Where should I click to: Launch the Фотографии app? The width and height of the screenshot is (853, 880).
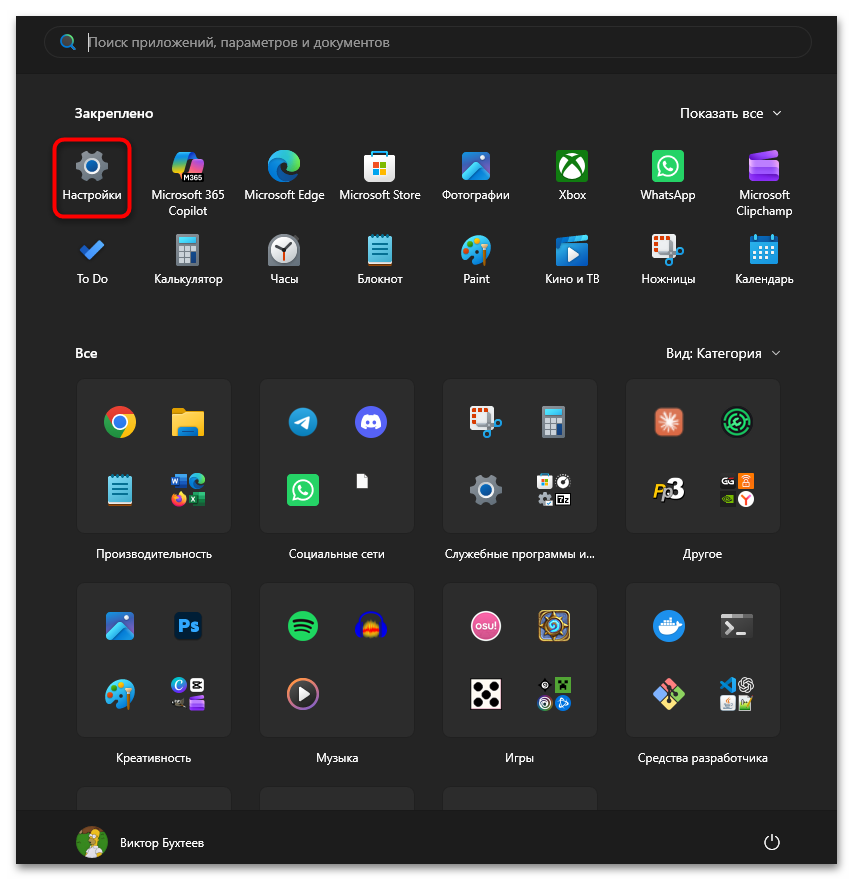476,176
